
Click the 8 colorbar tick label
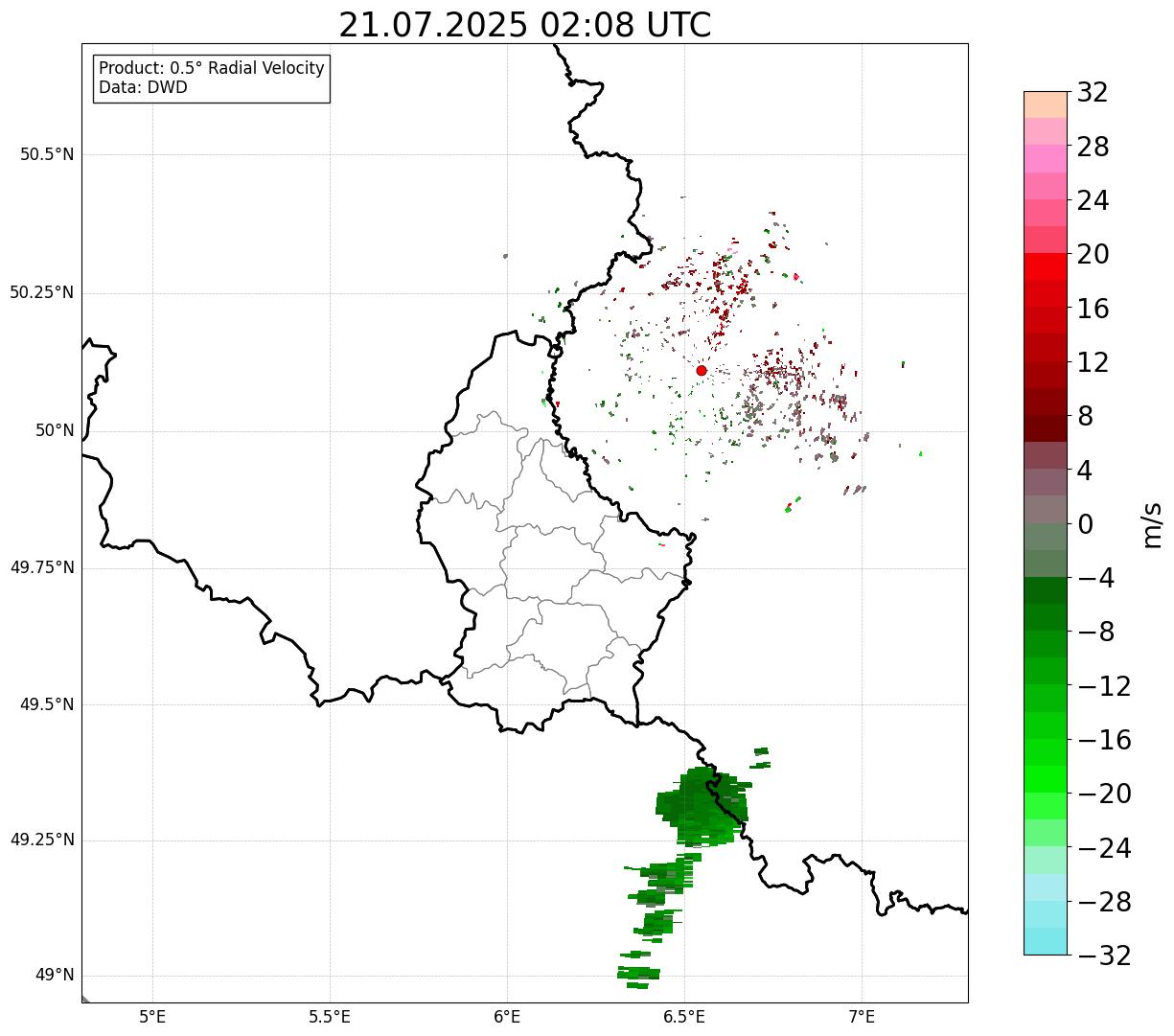[1085, 417]
